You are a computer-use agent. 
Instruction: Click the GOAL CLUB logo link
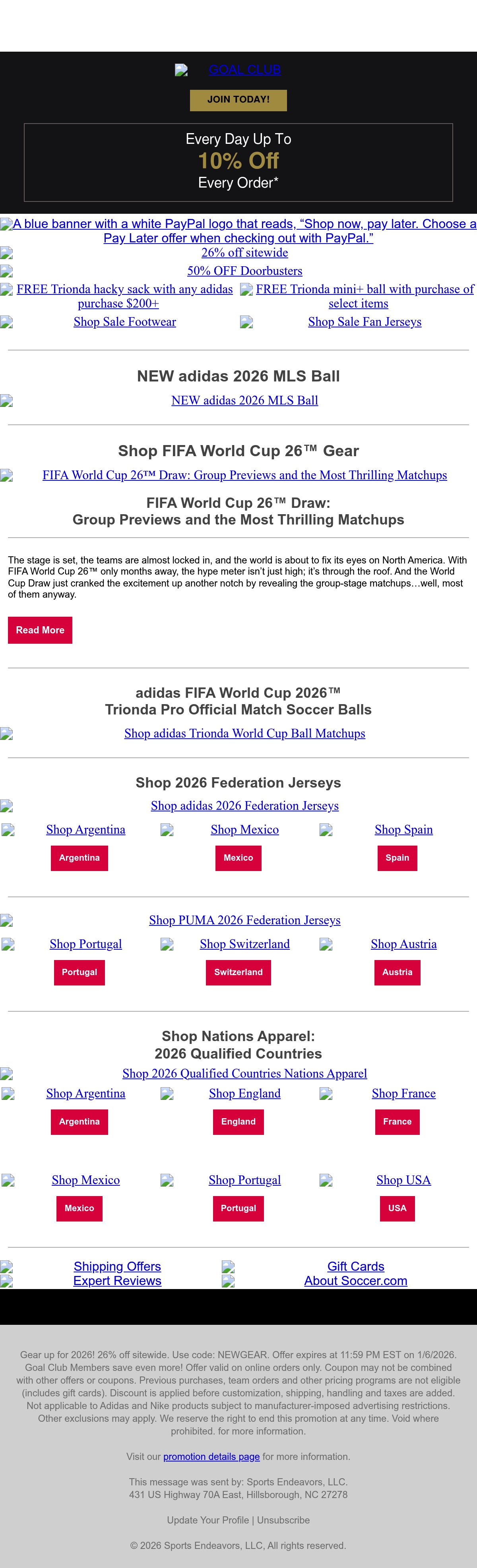click(228, 70)
